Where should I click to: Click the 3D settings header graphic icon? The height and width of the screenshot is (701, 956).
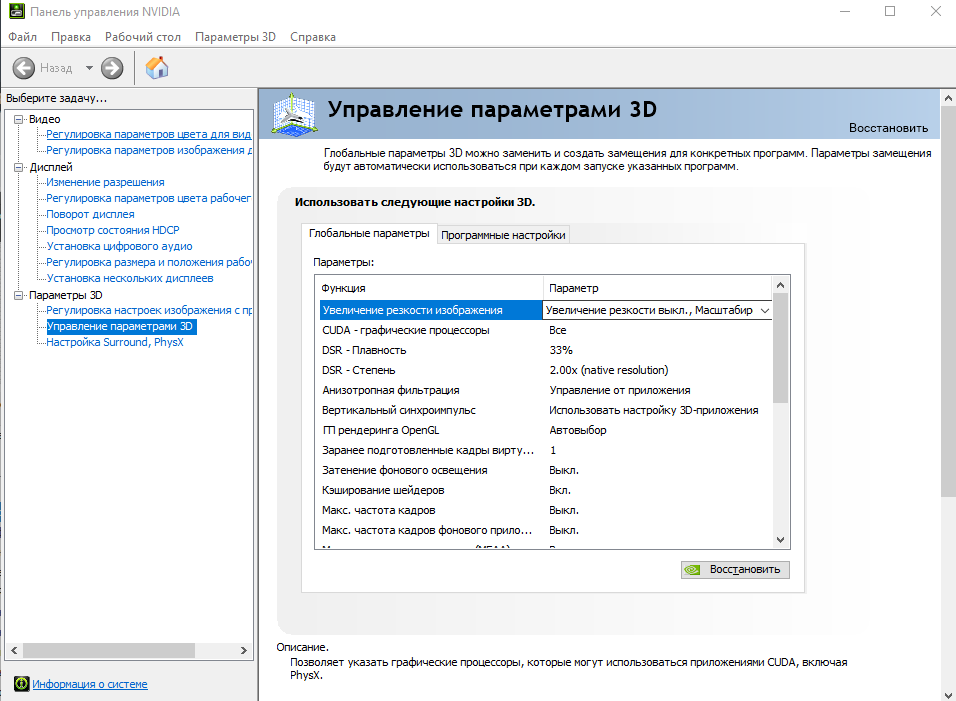(x=294, y=115)
